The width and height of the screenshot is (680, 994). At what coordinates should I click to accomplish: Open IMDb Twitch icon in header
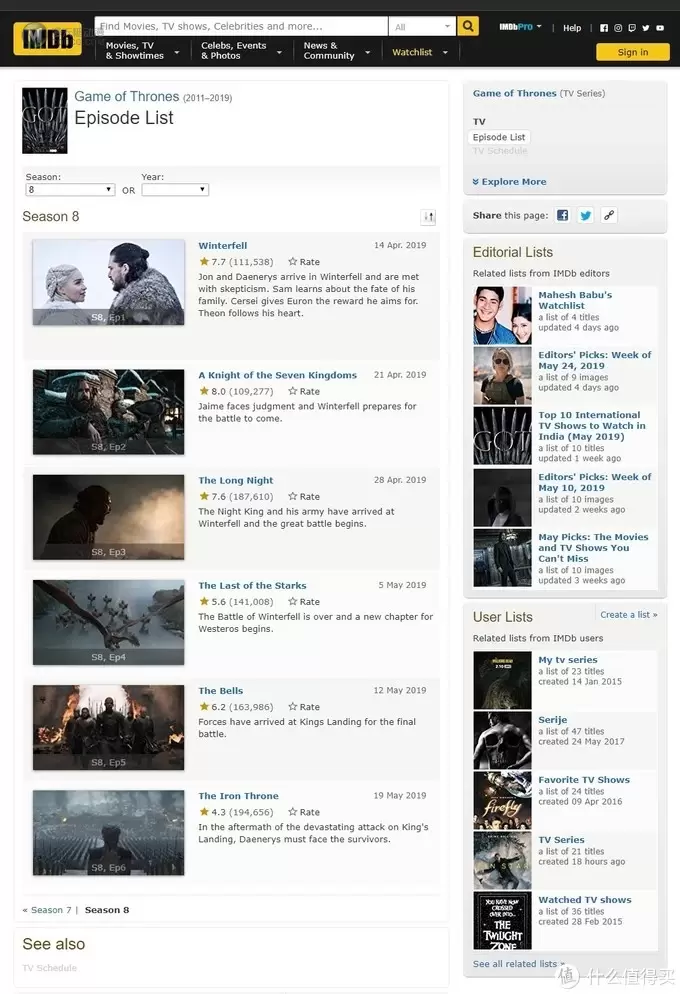point(632,28)
